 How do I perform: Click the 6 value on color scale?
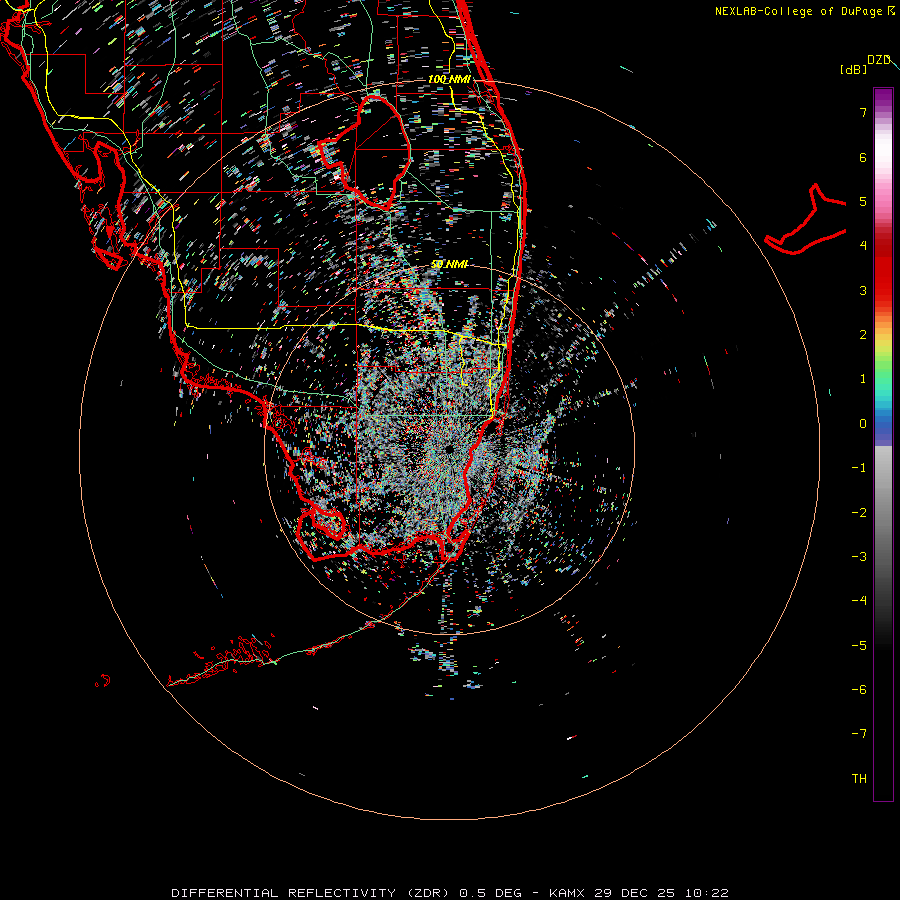(x=863, y=157)
